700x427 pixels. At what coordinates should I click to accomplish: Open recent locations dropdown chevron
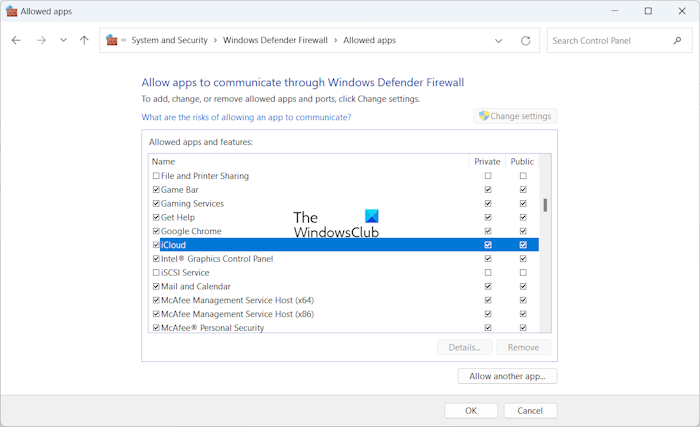click(63, 41)
